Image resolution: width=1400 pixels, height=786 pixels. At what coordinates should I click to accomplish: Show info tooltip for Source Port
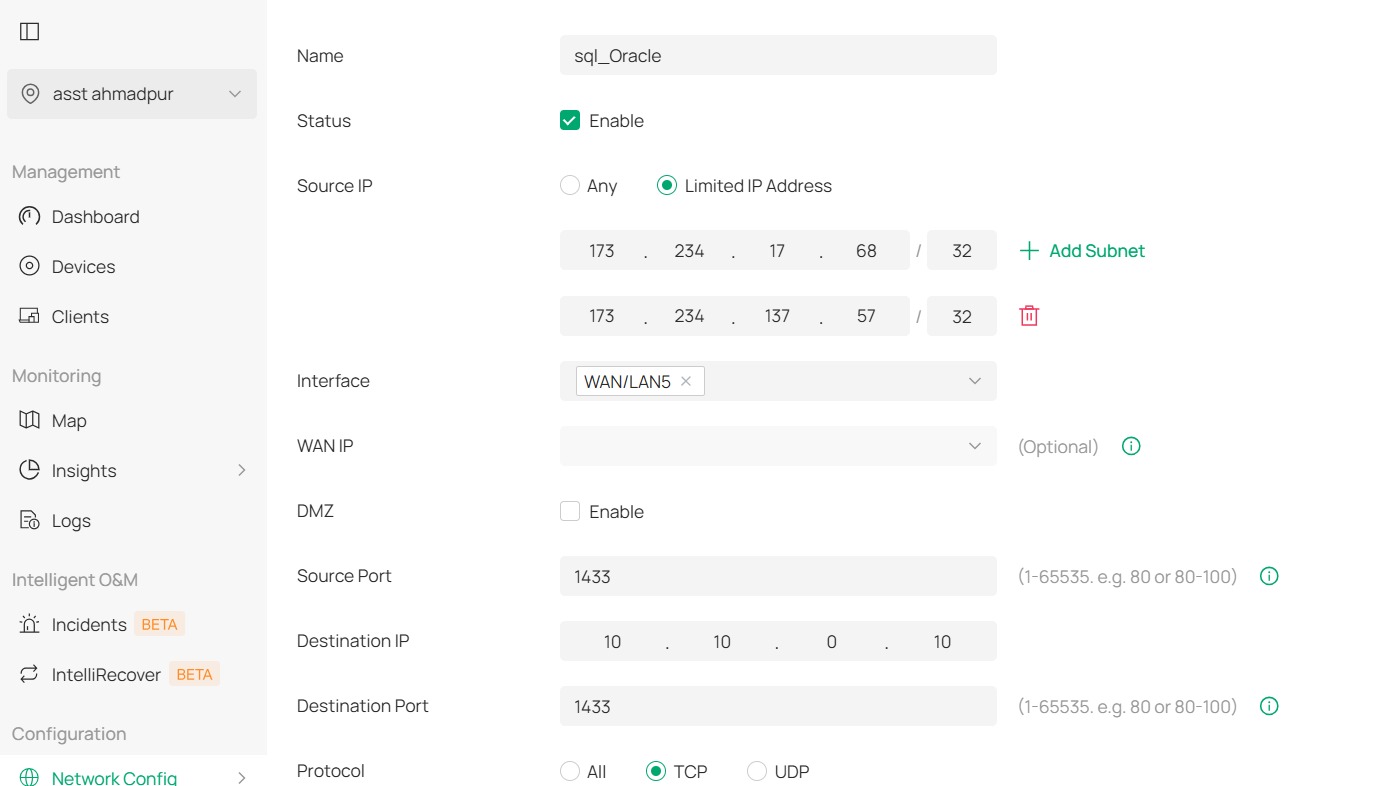point(1269,576)
